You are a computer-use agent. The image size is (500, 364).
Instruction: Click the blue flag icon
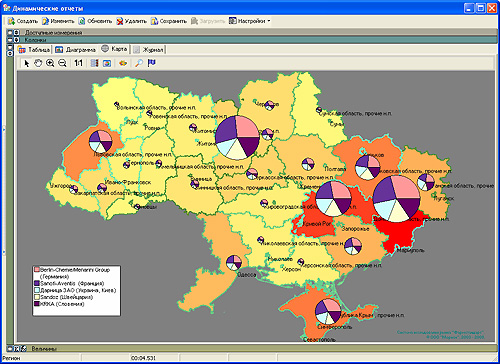(x=152, y=63)
